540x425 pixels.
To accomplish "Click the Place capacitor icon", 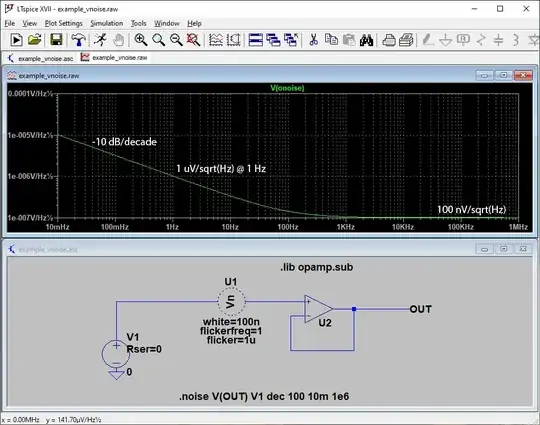I will pyautogui.click(x=498, y=40).
